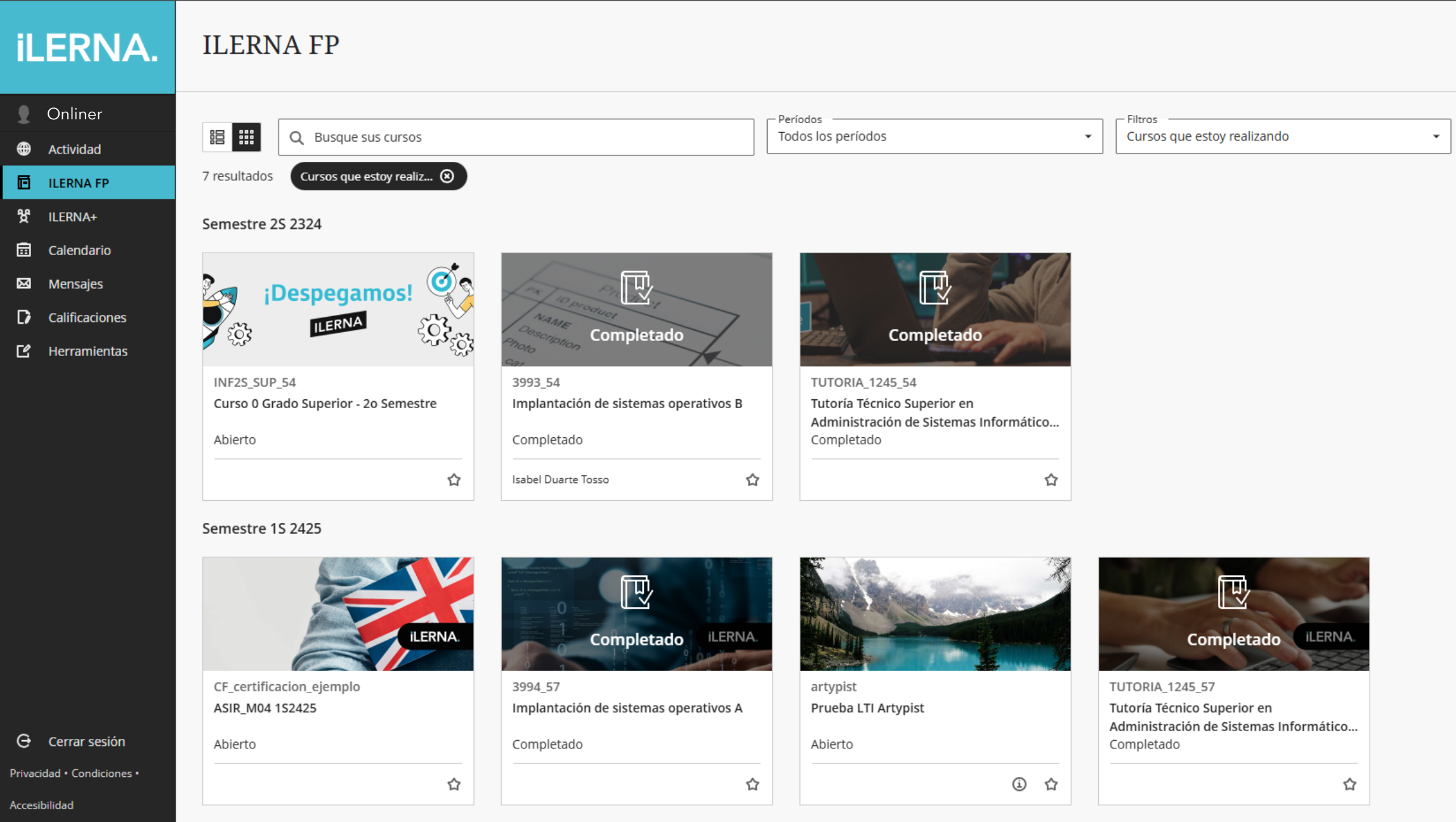Star the Implantación de sistemas operativos B course
1456x822 pixels.
click(752, 480)
